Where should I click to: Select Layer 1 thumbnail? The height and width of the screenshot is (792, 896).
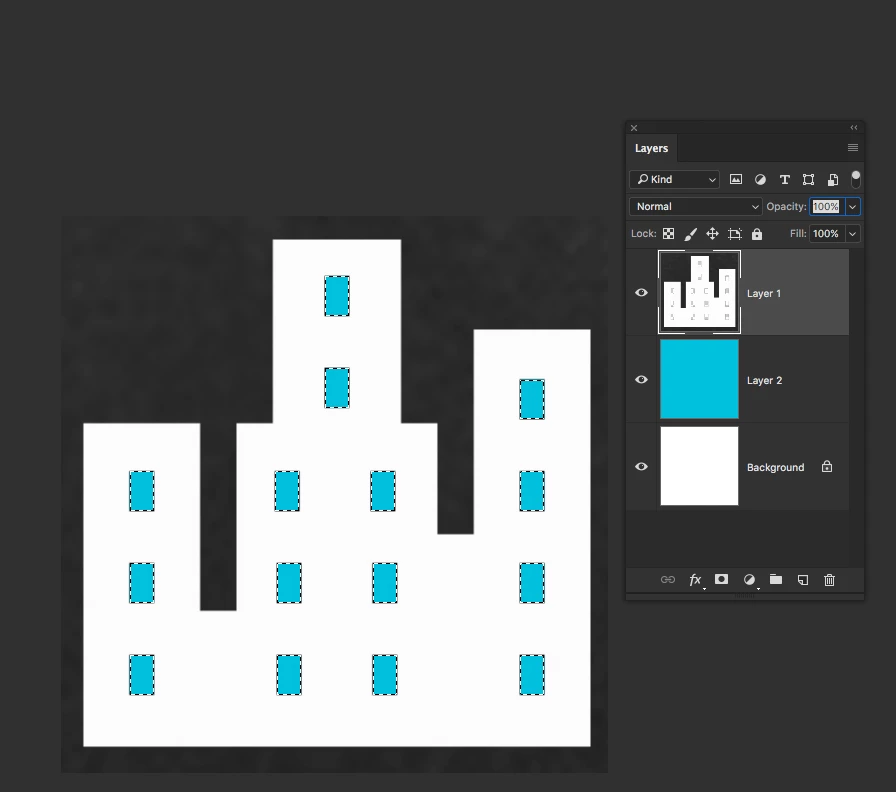(x=699, y=292)
